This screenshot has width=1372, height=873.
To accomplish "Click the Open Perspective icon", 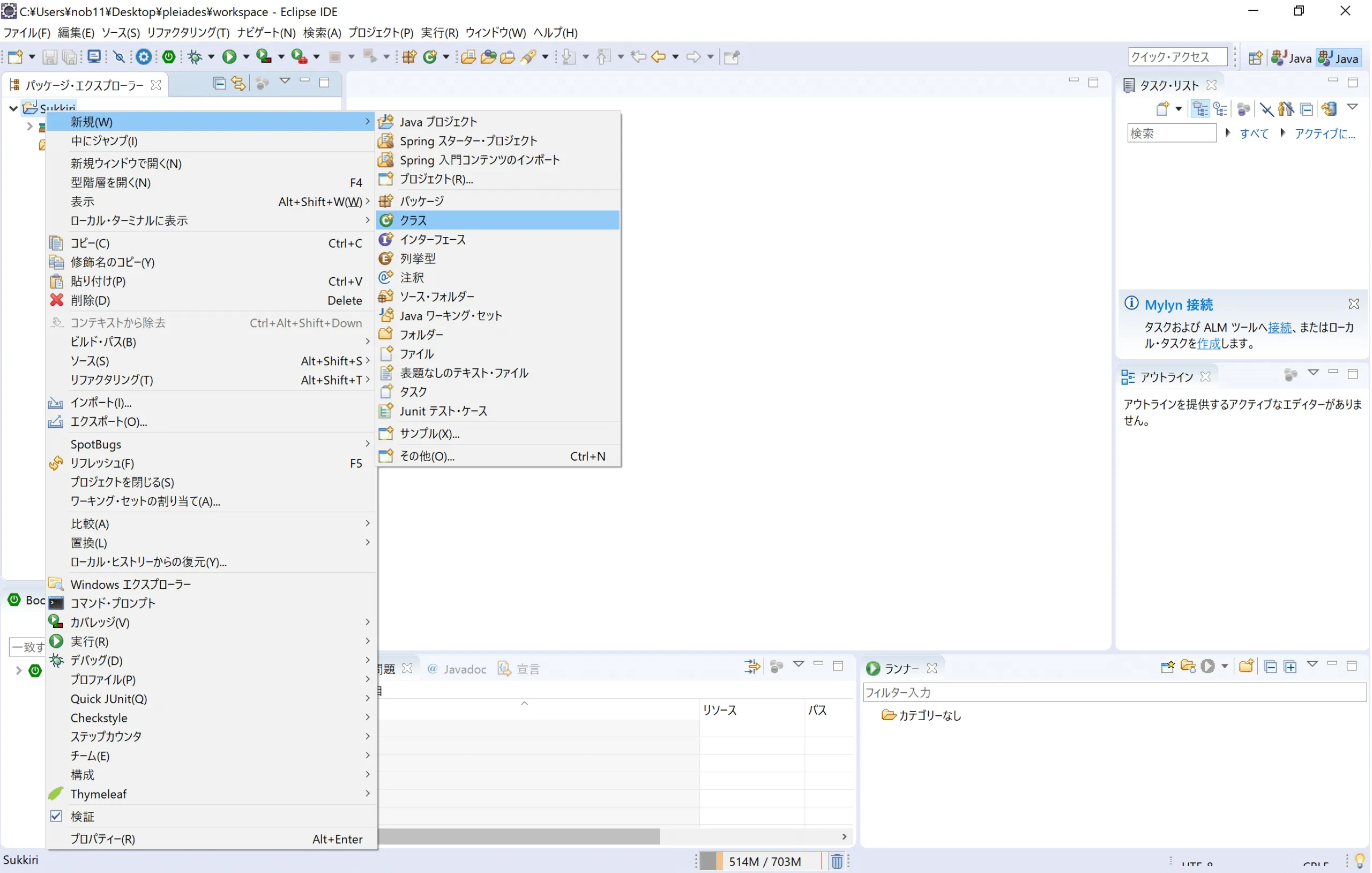I will pos(1255,58).
